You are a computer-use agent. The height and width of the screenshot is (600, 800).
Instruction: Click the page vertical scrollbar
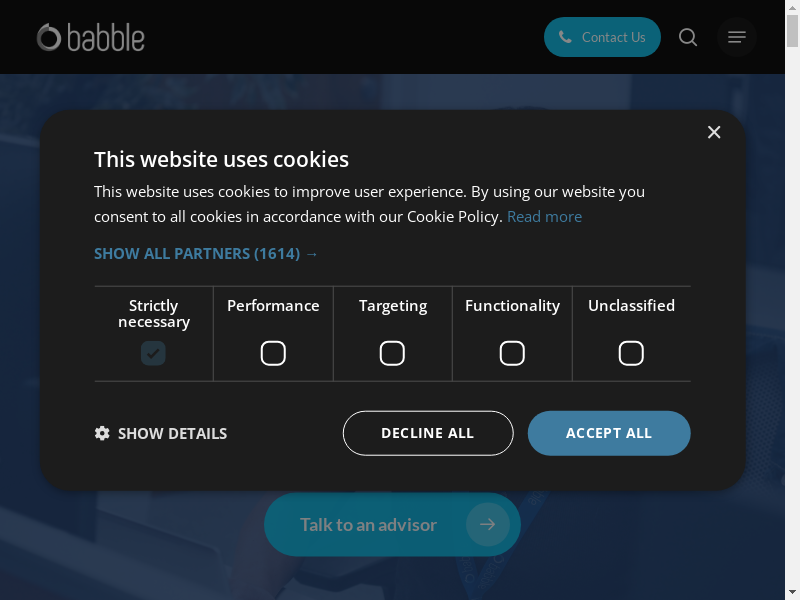coord(793,300)
